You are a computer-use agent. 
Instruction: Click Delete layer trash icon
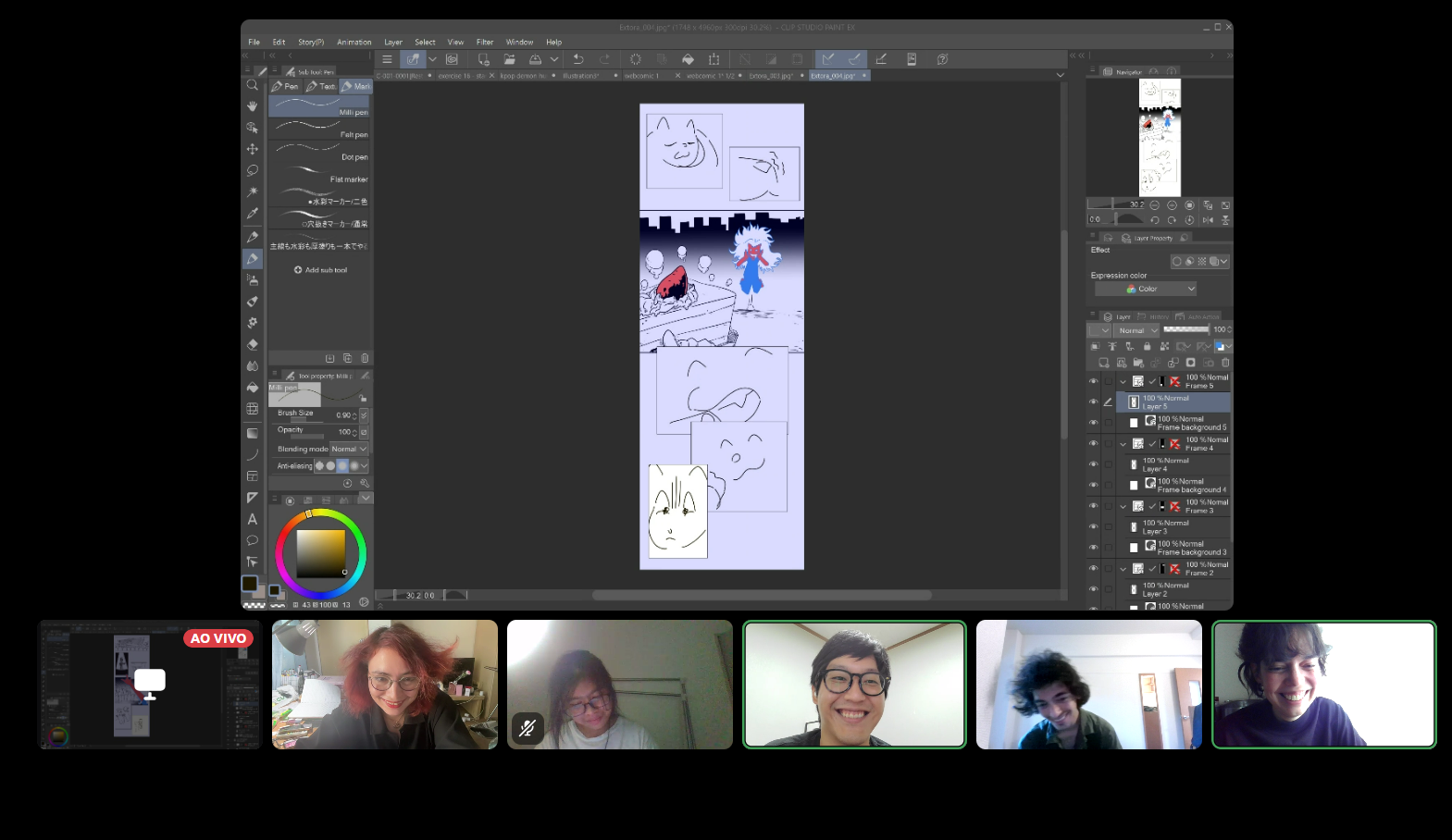(x=1225, y=363)
